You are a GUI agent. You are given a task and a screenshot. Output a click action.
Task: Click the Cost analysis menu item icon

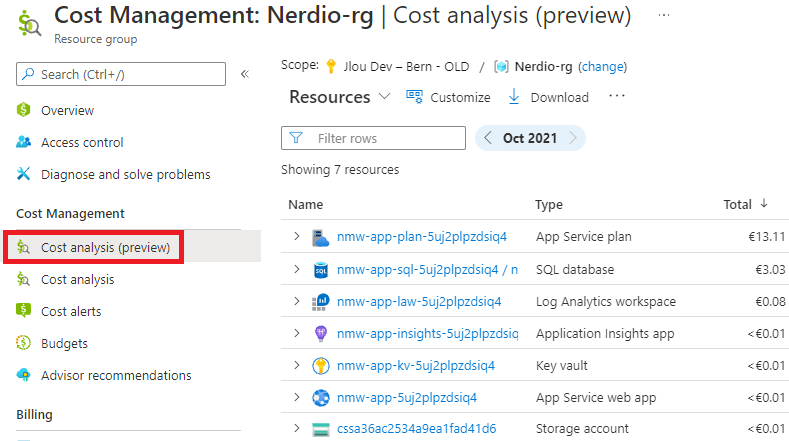click(24, 279)
